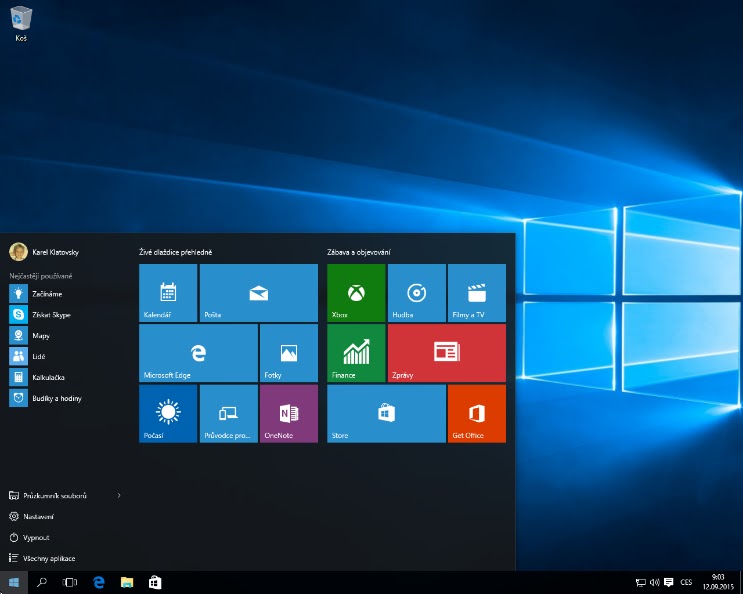Open Task View on the taskbar
Screen dimensions: 743x594
click(70, 582)
